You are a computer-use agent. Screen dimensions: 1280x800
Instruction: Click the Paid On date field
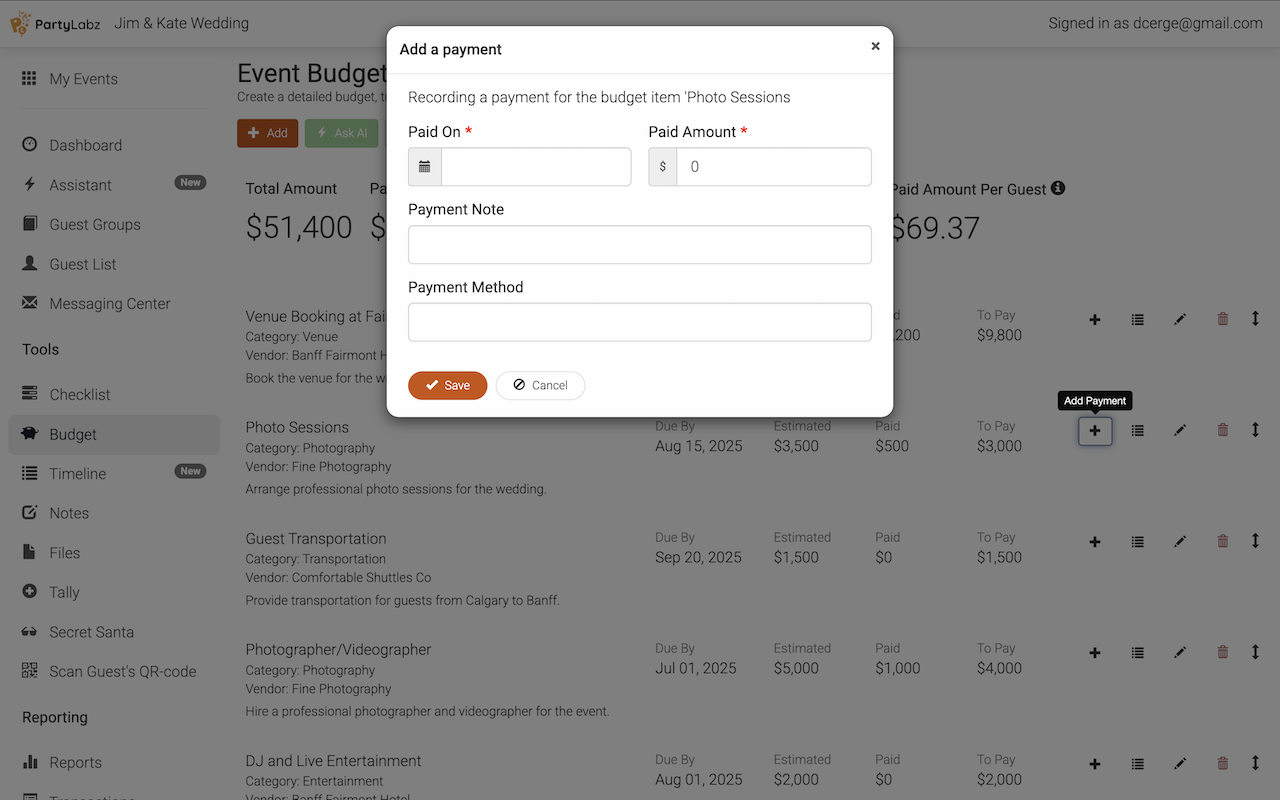536,167
